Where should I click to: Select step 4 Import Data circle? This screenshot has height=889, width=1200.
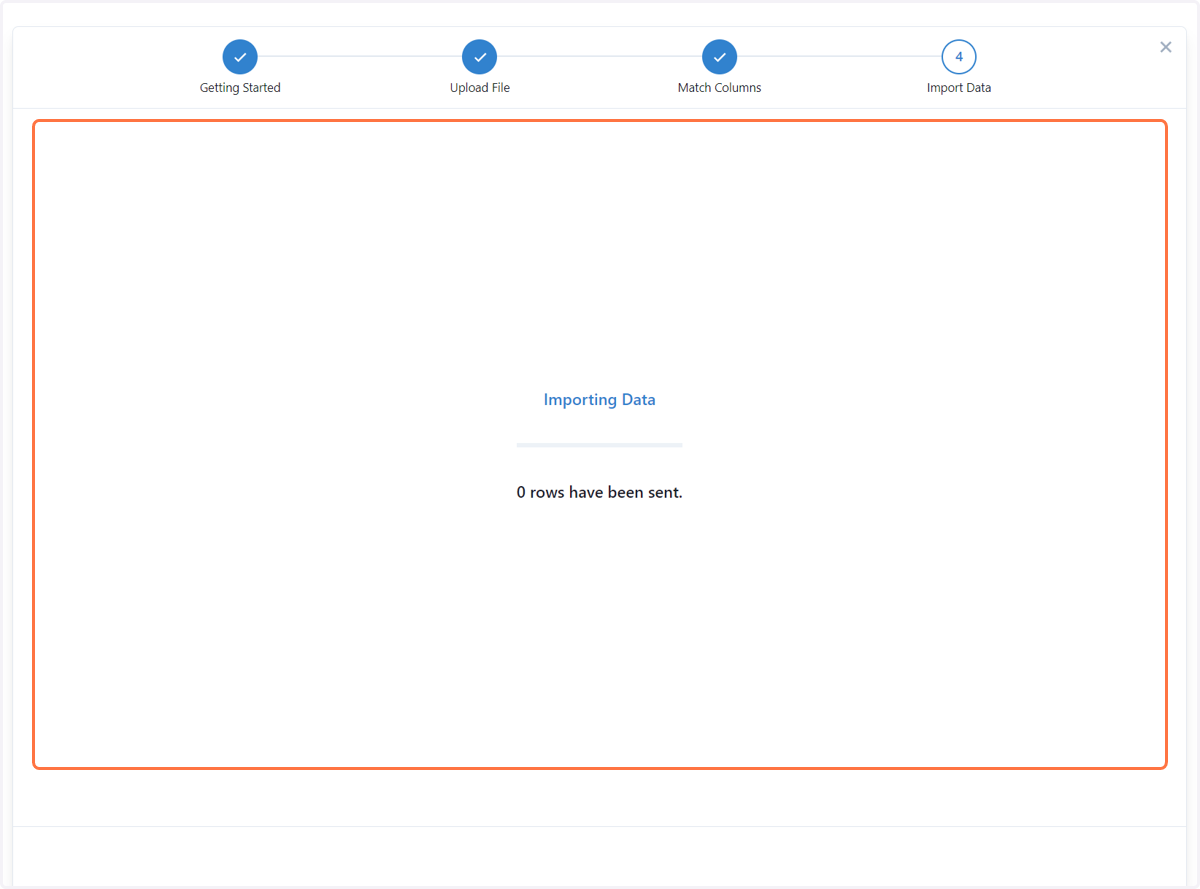(x=959, y=57)
